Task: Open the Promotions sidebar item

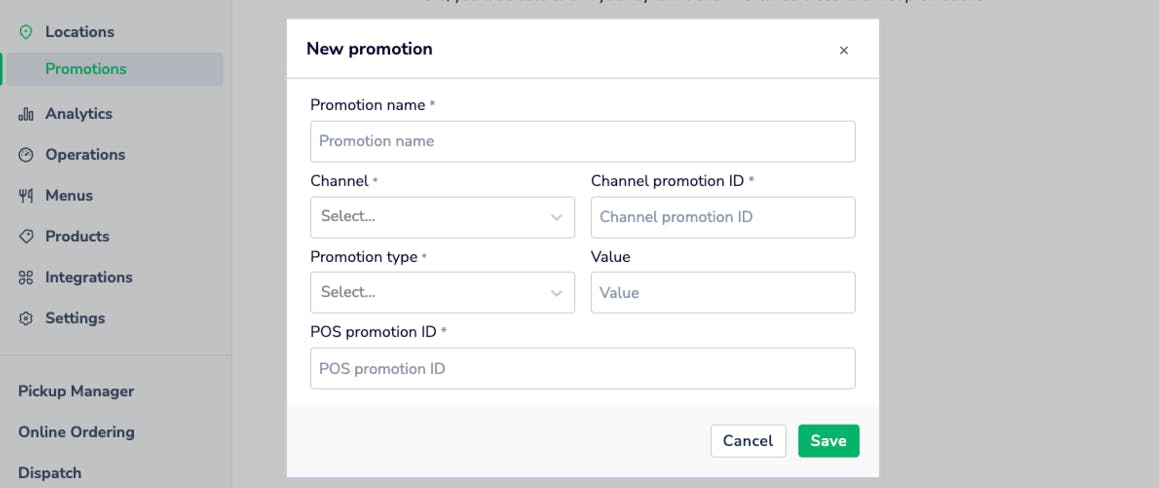Action: [x=86, y=69]
